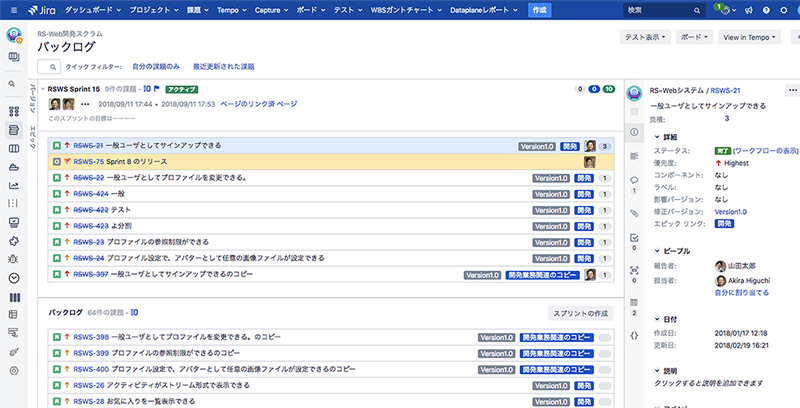Toggle the 自分の課題のみ quick filter
The width and height of the screenshot is (800, 408).
156,66
